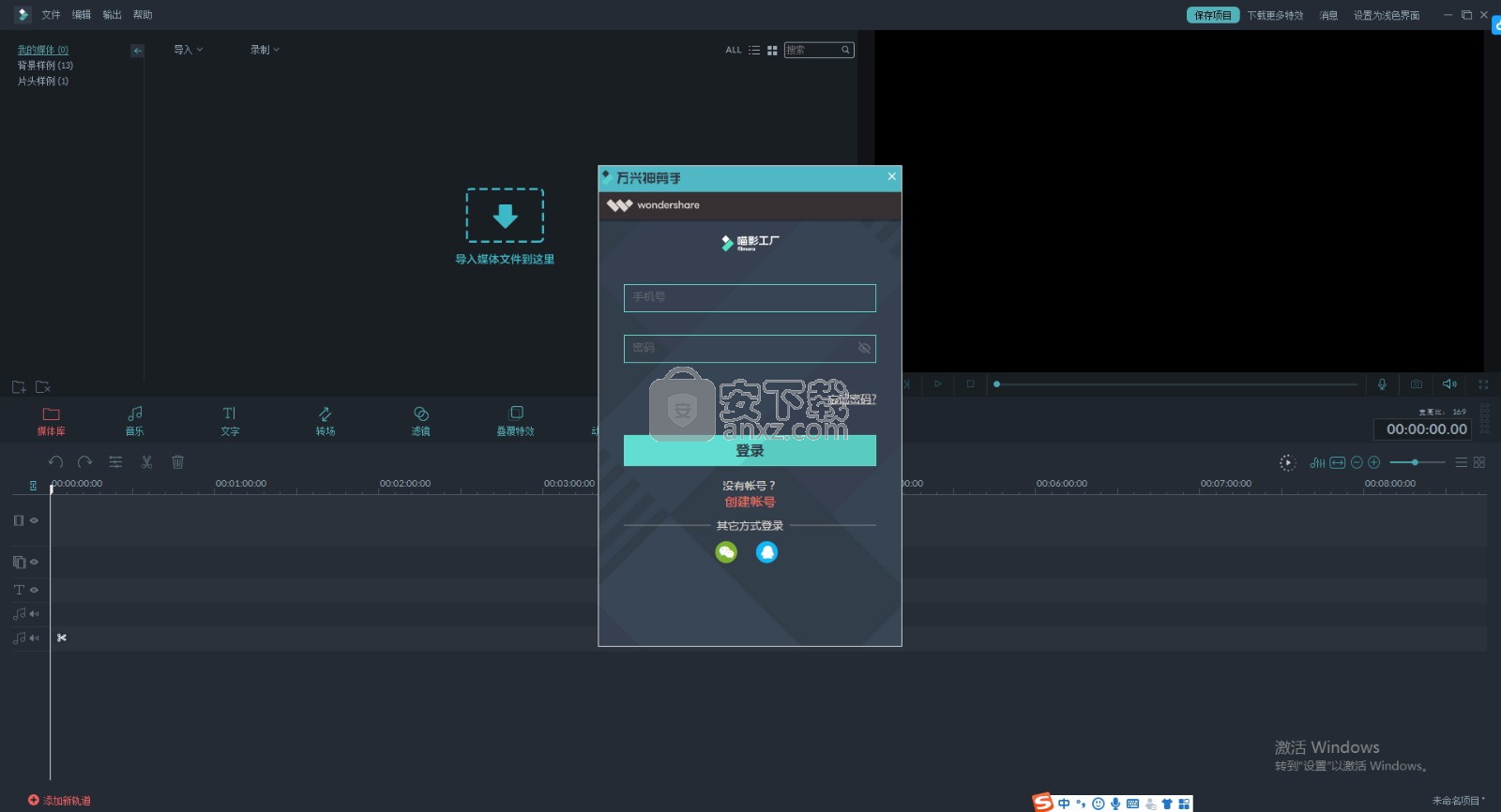
Task: Switch to 音乐 music tab
Action: [x=135, y=421]
